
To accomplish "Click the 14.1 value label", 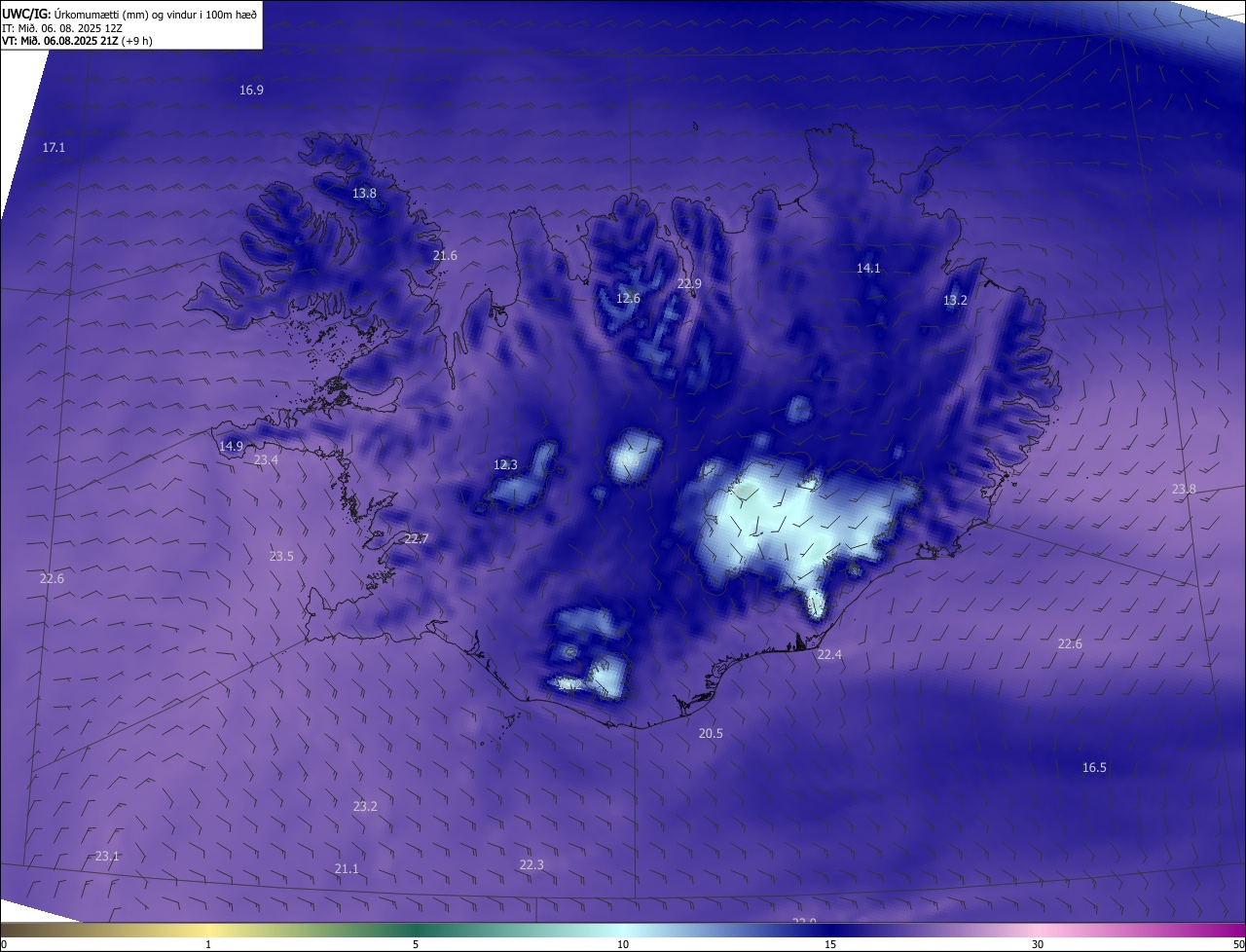I will point(868,268).
